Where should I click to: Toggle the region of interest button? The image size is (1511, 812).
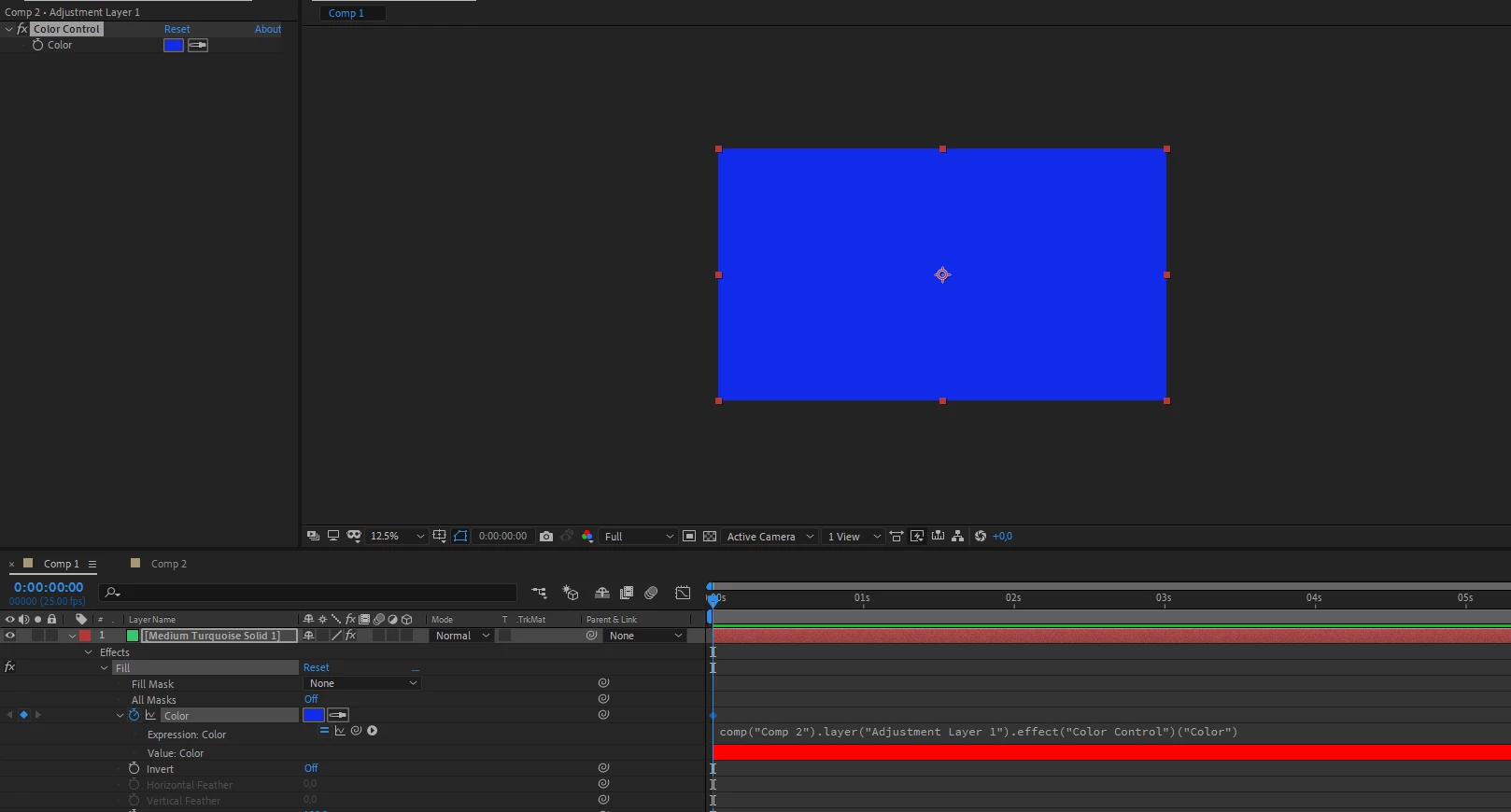689,537
